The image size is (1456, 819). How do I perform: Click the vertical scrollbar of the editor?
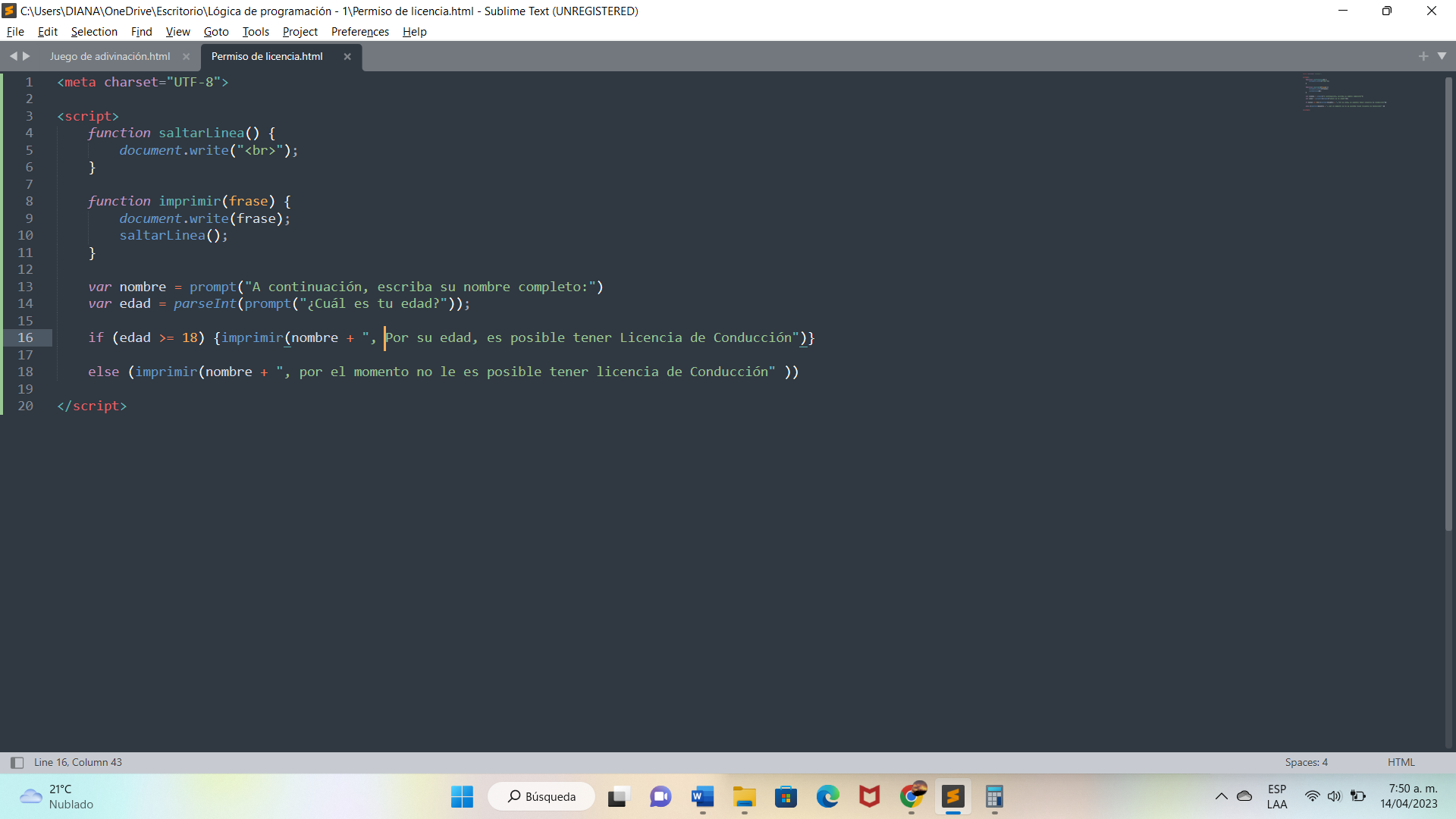[1449, 303]
